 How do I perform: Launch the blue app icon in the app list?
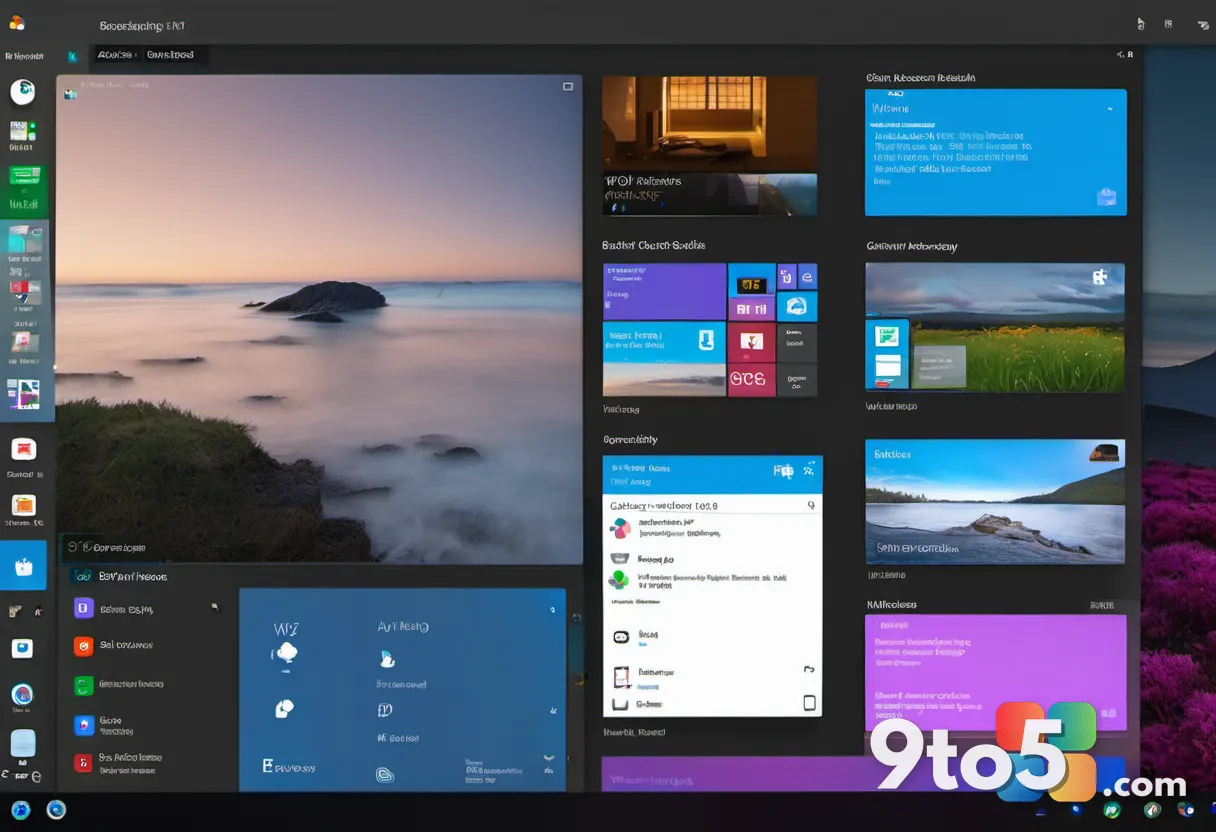pyautogui.click(x=83, y=723)
